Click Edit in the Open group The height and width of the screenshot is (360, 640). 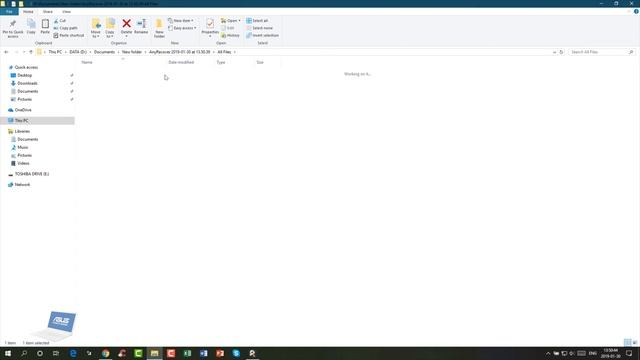228,28
